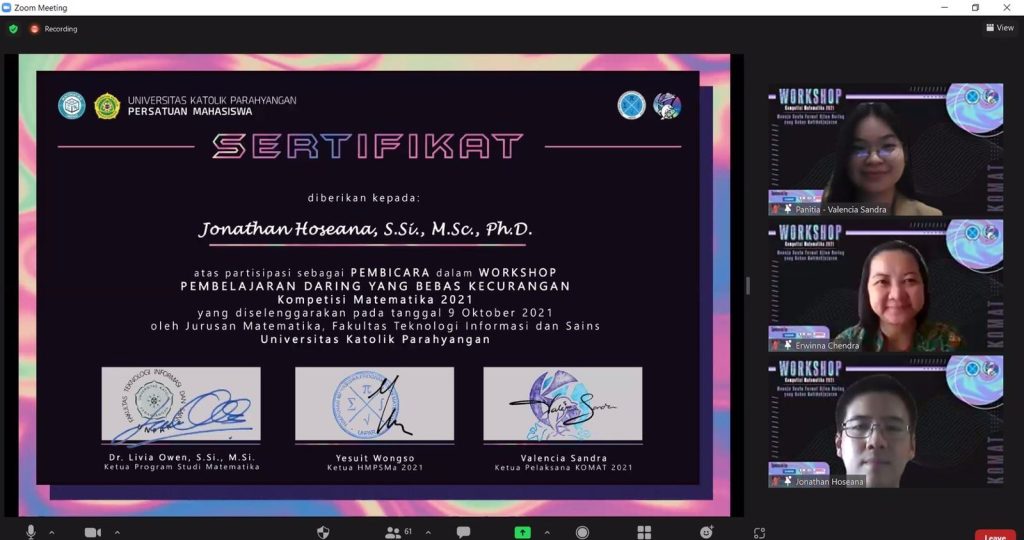Mute the microphone

pyautogui.click(x=31, y=532)
